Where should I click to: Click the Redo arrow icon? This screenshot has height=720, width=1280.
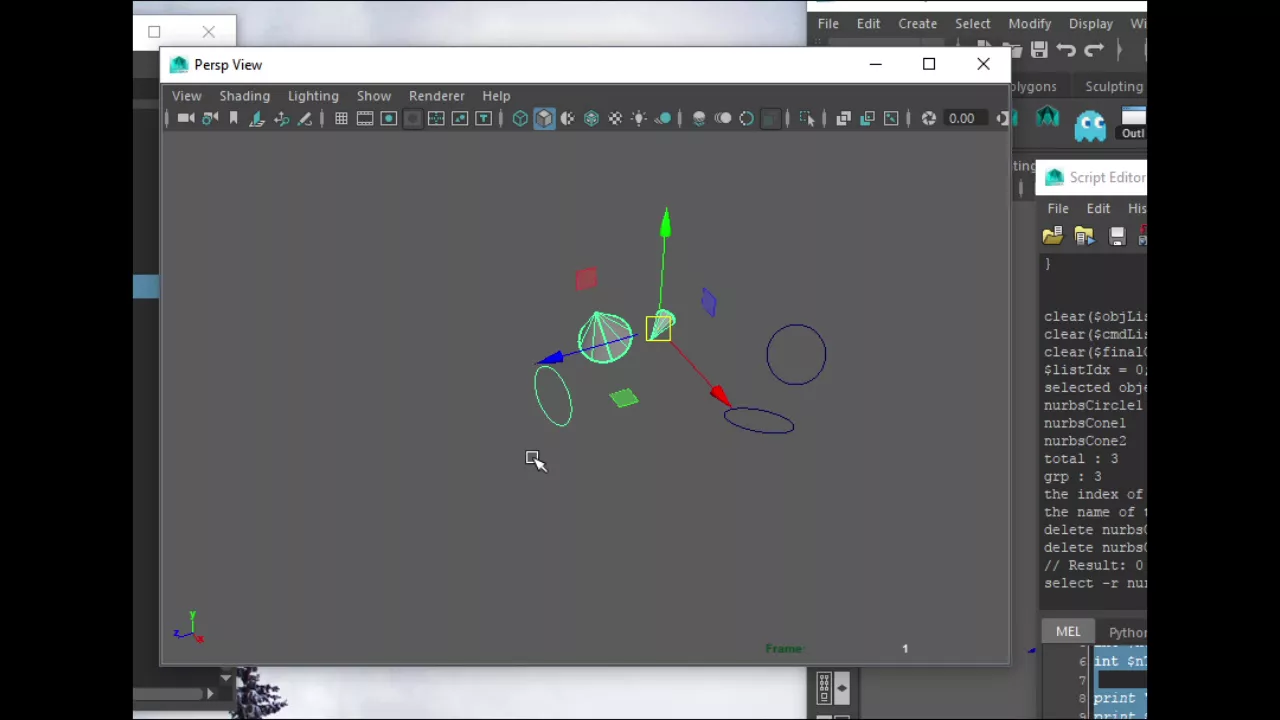(1094, 50)
